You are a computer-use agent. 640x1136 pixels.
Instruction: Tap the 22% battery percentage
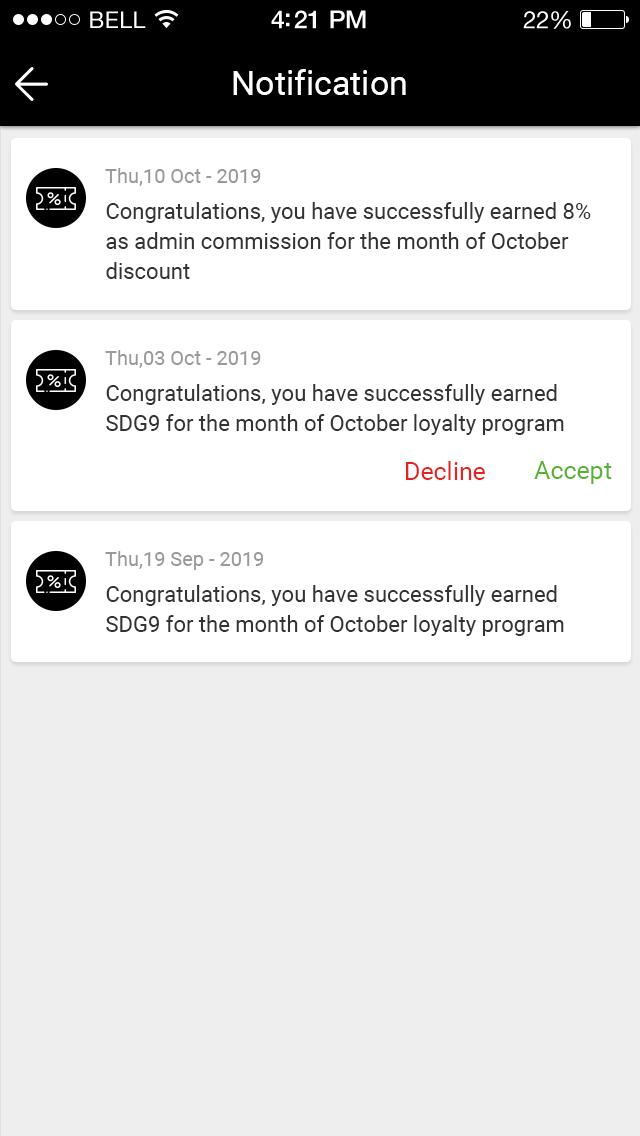pyautogui.click(x=547, y=20)
